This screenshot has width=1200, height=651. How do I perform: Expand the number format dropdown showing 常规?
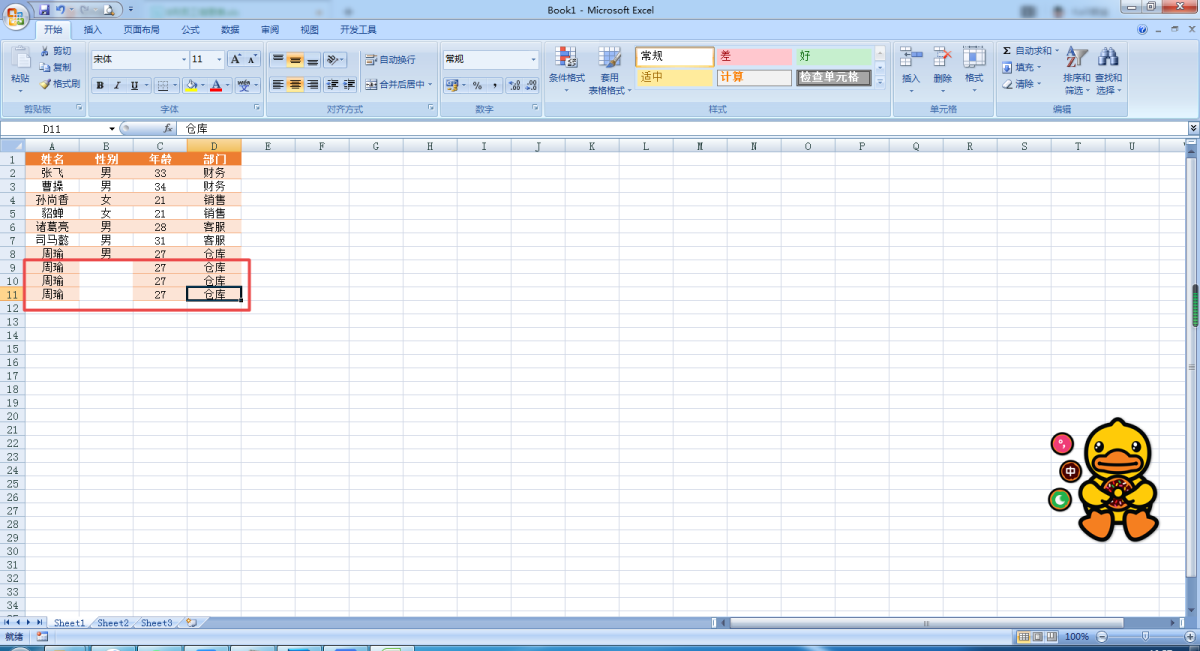[533, 60]
